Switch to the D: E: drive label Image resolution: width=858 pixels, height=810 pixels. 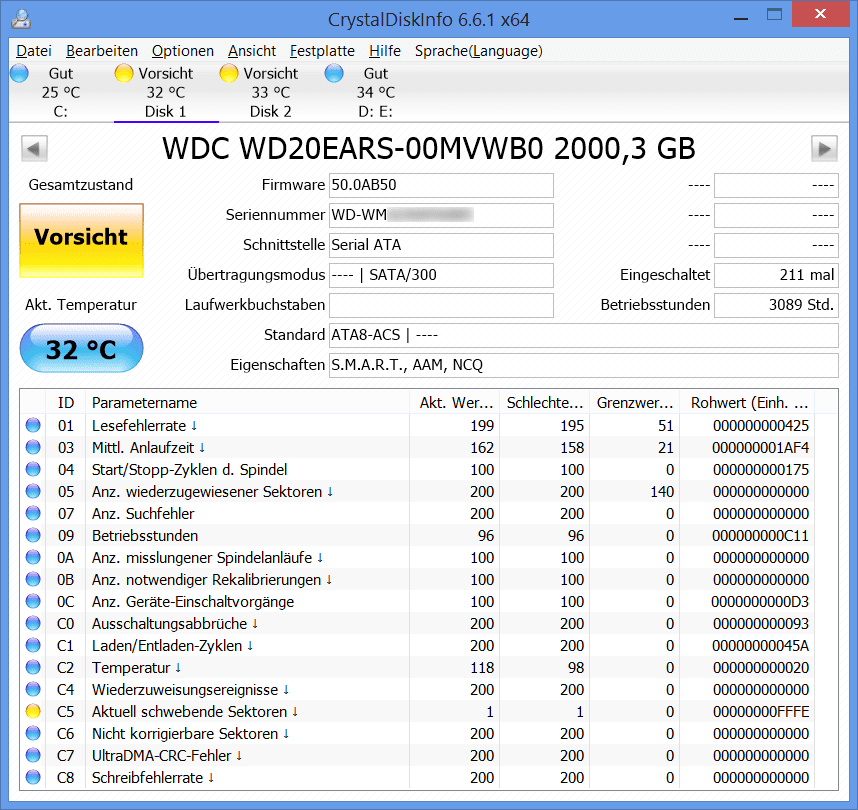pyautogui.click(x=375, y=112)
